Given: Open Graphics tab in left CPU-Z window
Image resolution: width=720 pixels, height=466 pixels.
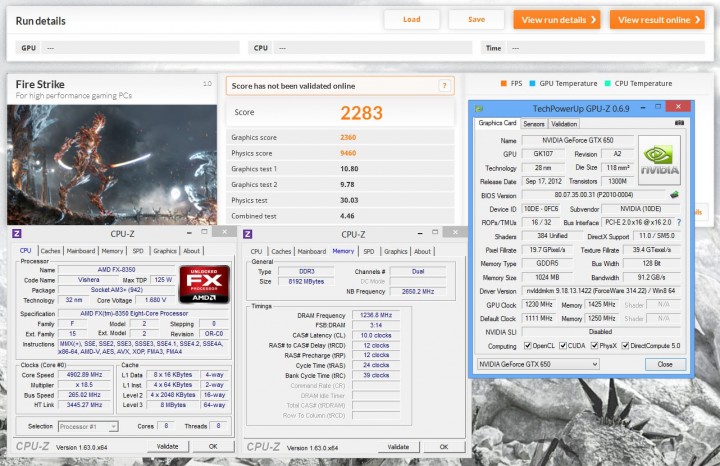Looking at the screenshot, I should [x=165, y=251].
